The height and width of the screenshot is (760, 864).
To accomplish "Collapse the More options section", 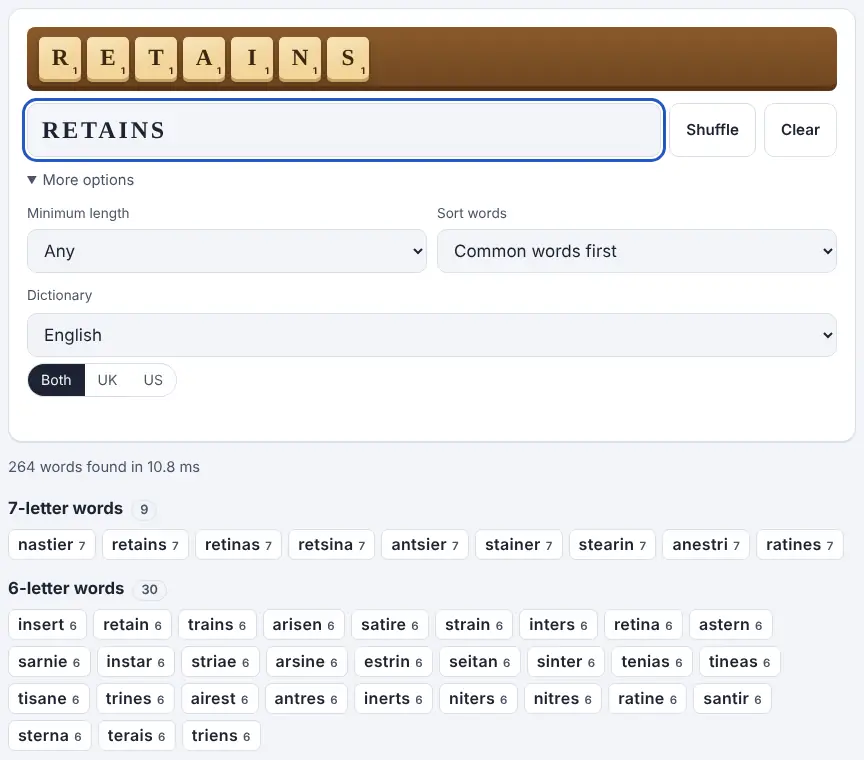I will [x=80, y=180].
